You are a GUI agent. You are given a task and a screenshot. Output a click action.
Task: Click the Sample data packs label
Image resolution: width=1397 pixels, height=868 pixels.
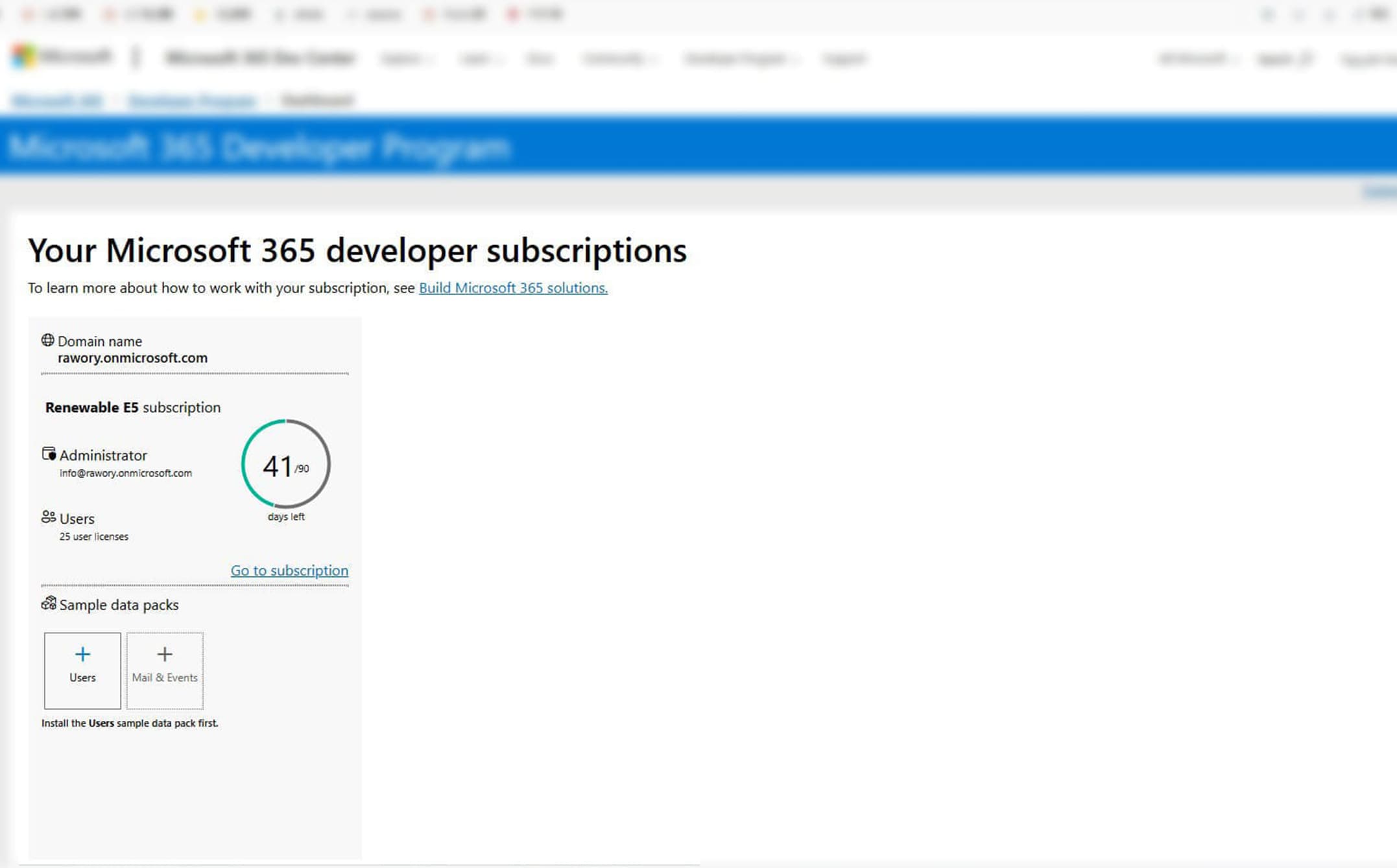pyautogui.click(x=119, y=605)
